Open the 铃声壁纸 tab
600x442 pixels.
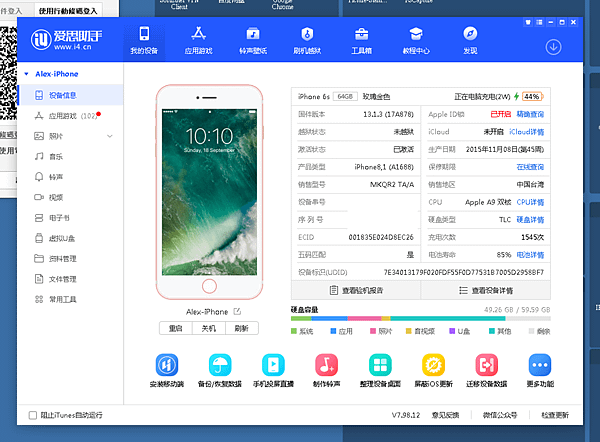253,41
